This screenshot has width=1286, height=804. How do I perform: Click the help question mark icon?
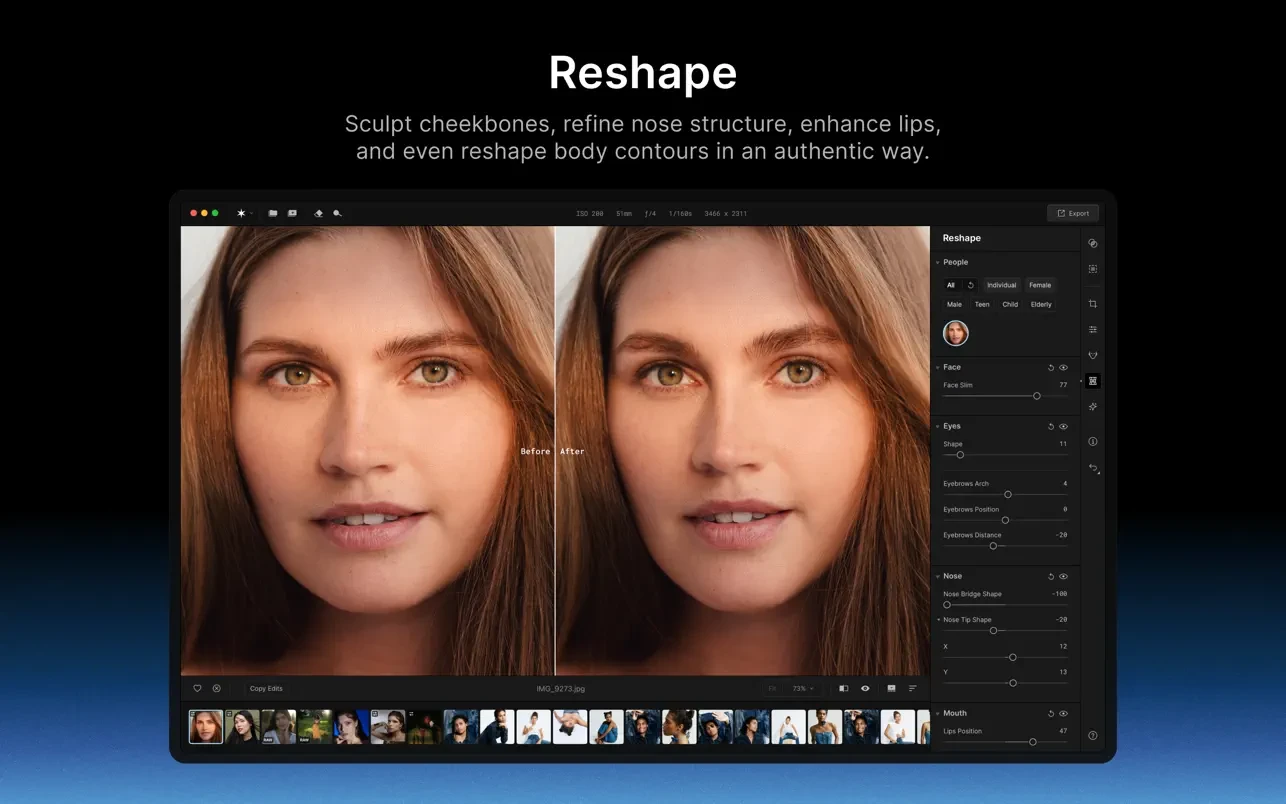(1093, 735)
